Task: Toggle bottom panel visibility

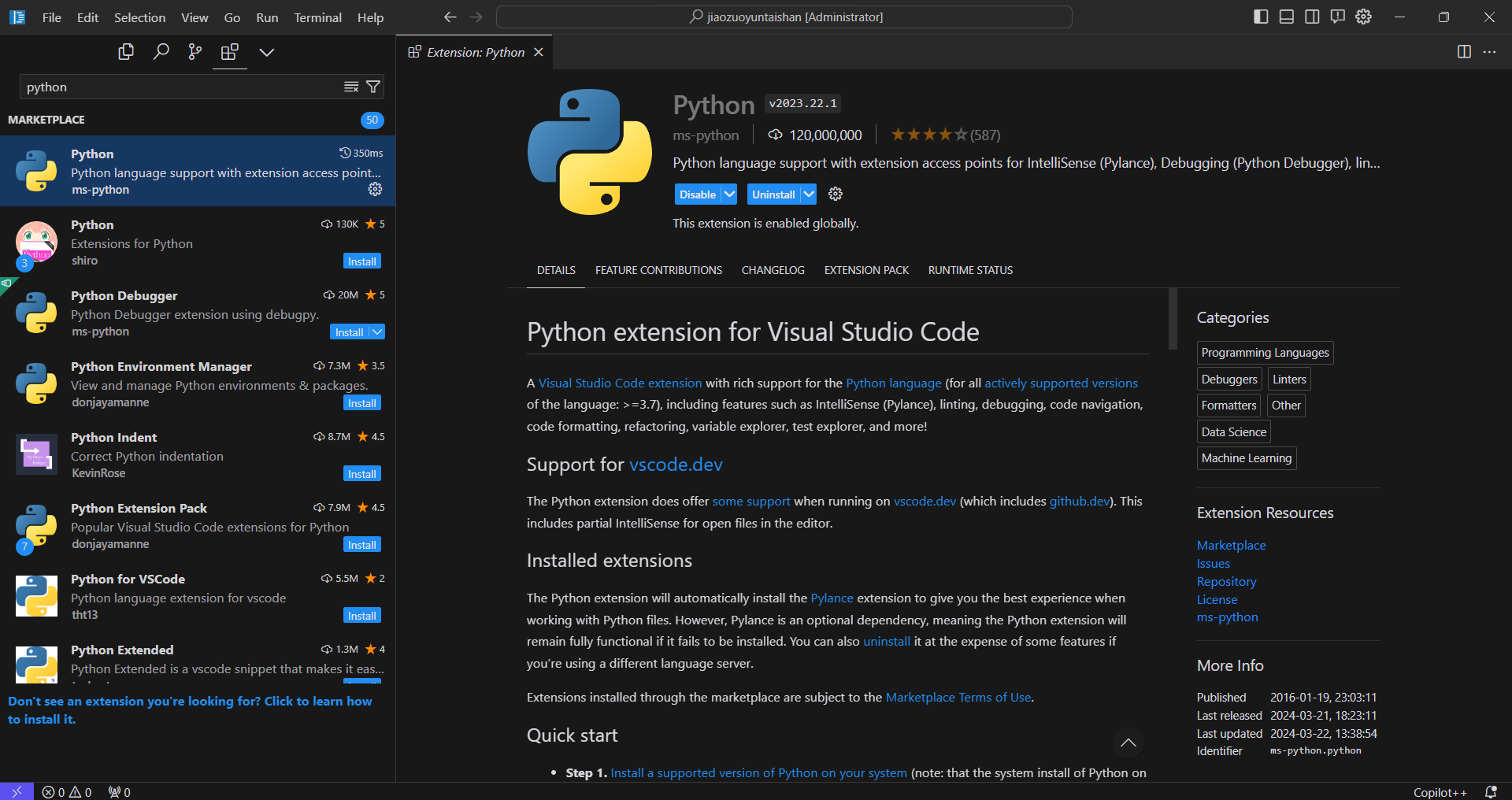Action: [x=1287, y=17]
